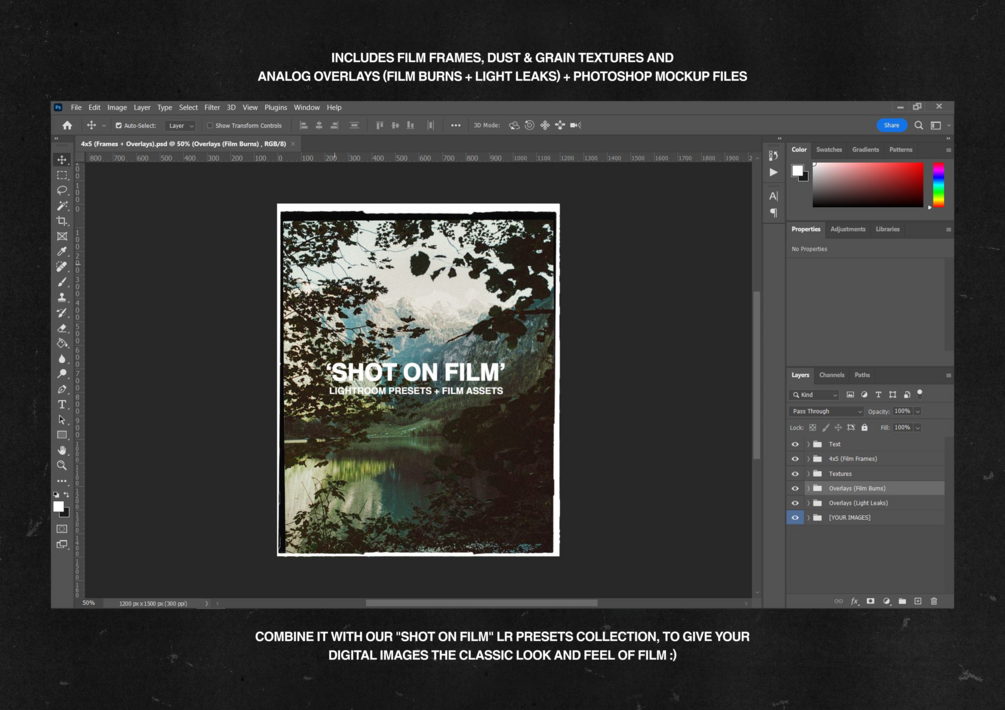1005x710 pixels.
Task: Open the Kind filter dropdown
Action: (814, 395)
